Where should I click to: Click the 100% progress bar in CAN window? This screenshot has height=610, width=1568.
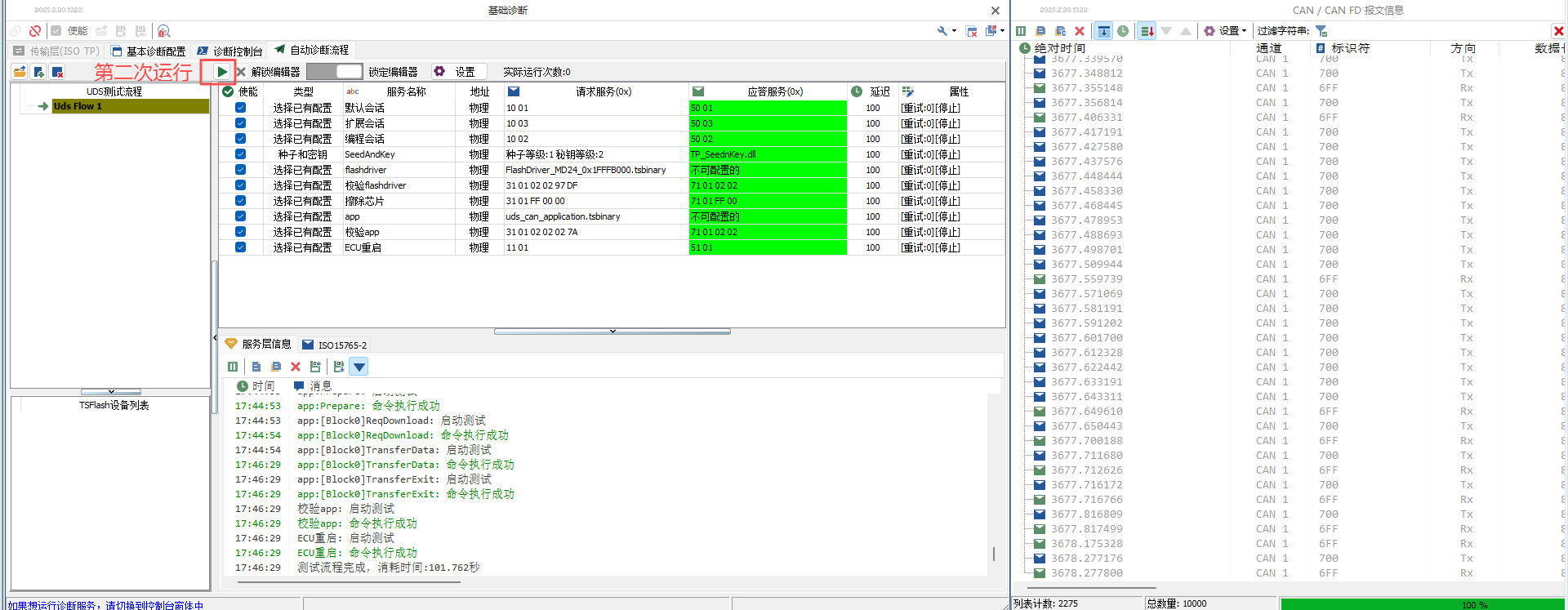1421,604
